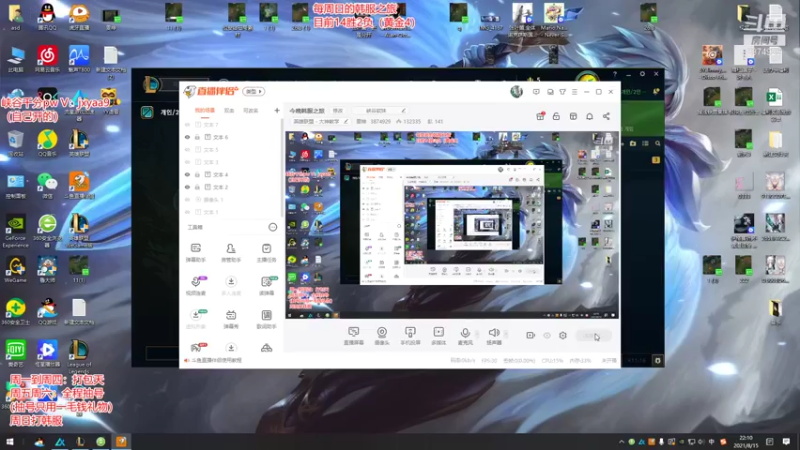Image resolution: width=800 pixels, height=450 pixels.
Task: Add 直播屏幕 screen capture source
Action: click(354, 336)
